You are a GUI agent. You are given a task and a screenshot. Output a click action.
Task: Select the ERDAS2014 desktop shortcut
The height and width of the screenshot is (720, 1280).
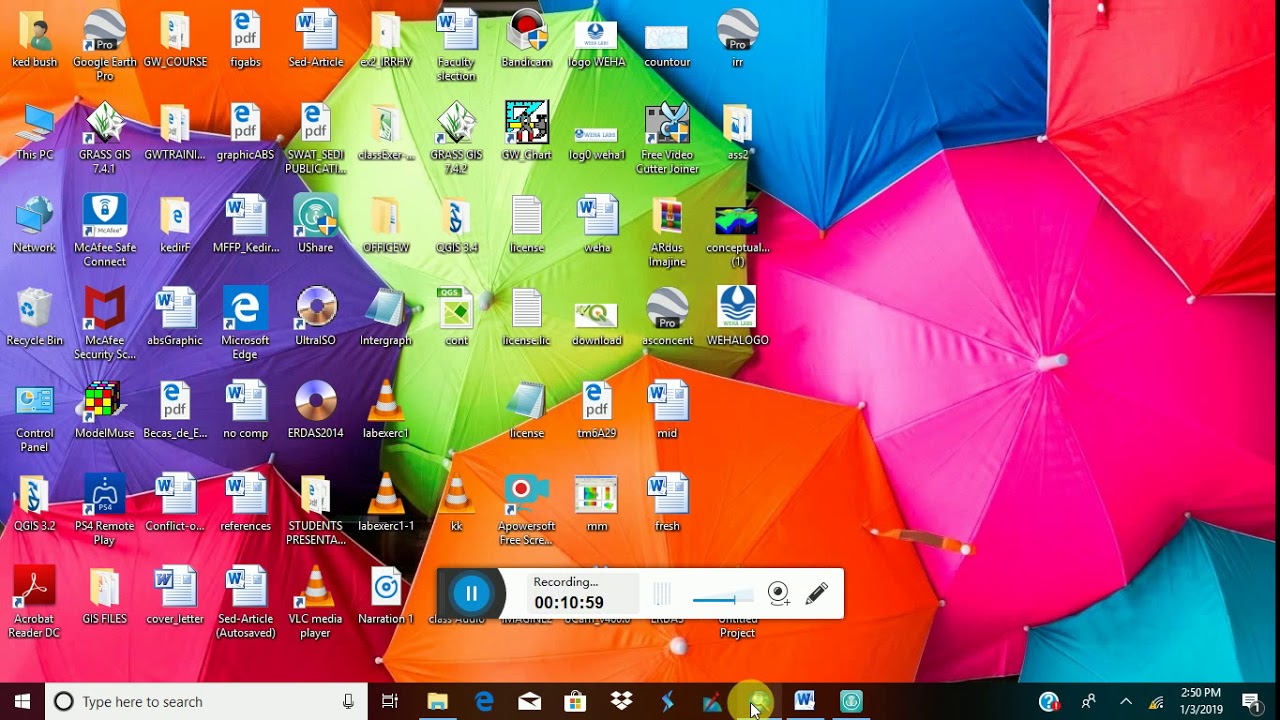click(x=316, y=410)
